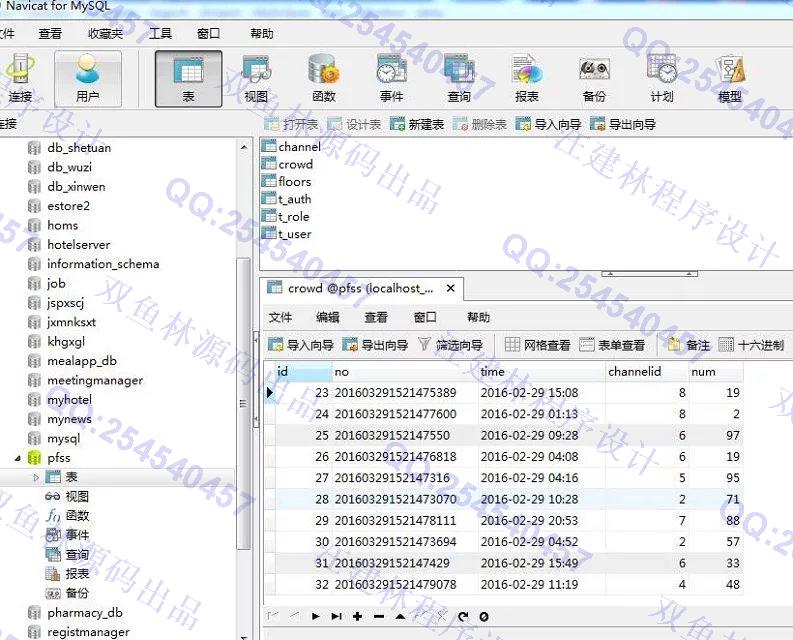This screenshot has width=793, height=640.
Task: Click the channelid column header
Action: 647,371
